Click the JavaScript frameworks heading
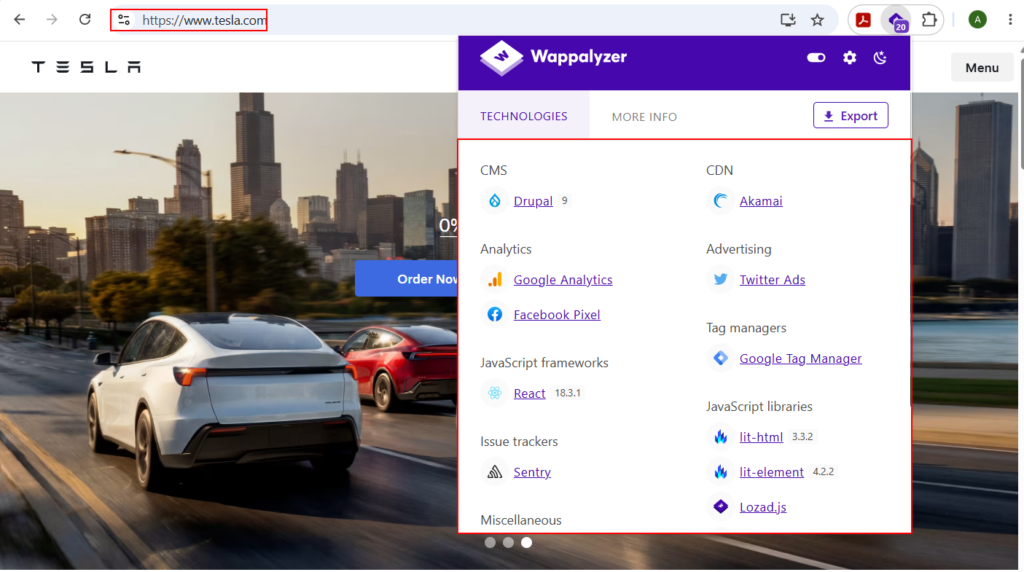 (544, 362)
